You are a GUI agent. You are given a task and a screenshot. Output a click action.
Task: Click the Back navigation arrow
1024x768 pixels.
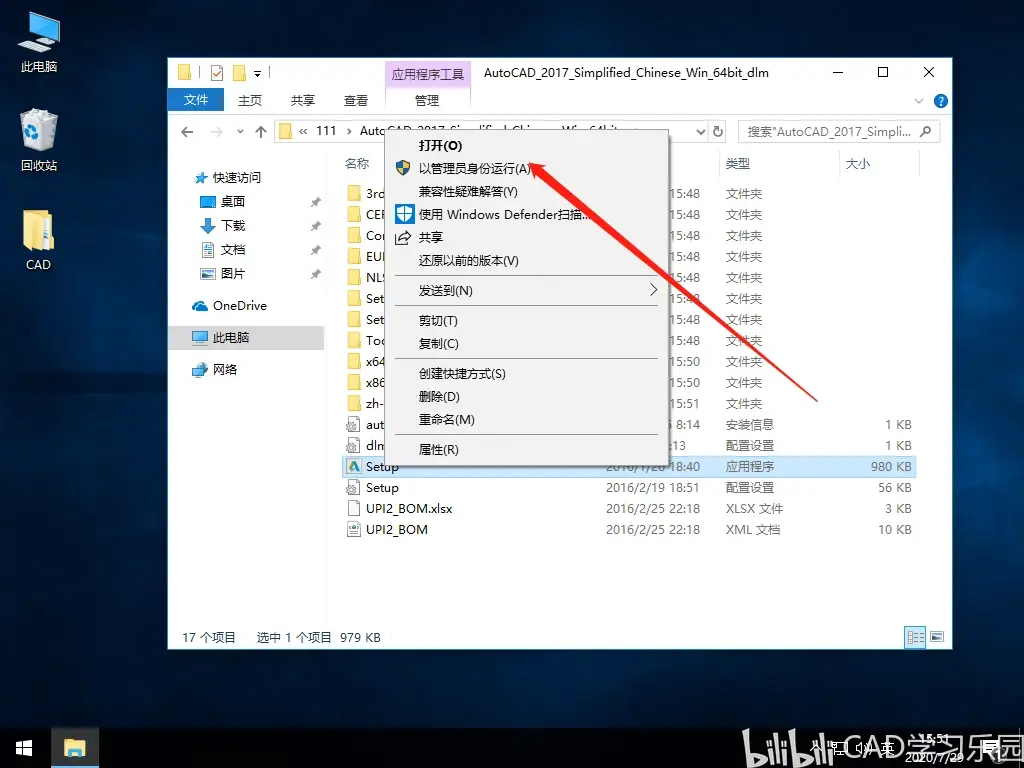187,132
